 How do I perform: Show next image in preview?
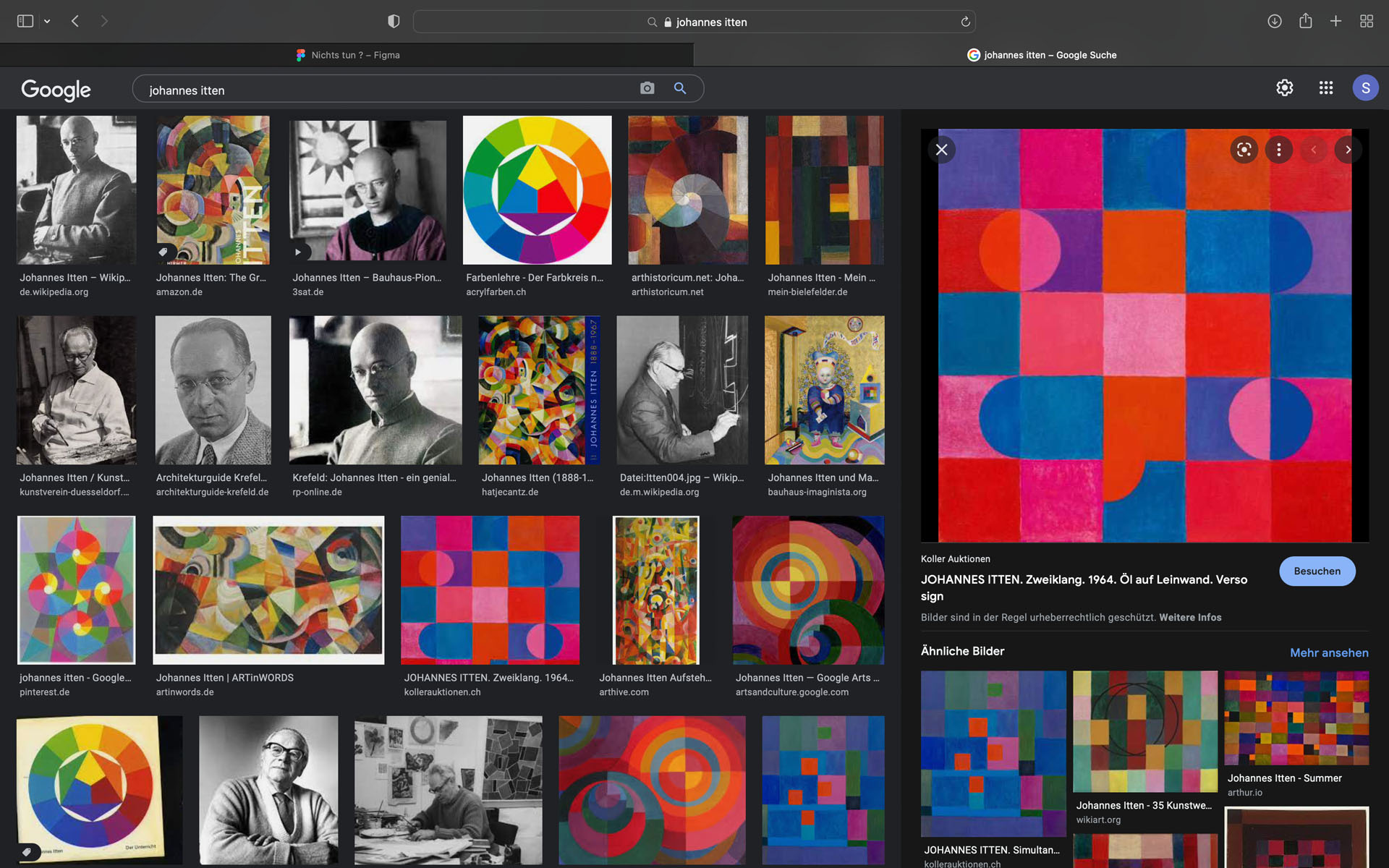pyautogui.click(x=1348, y=150)
